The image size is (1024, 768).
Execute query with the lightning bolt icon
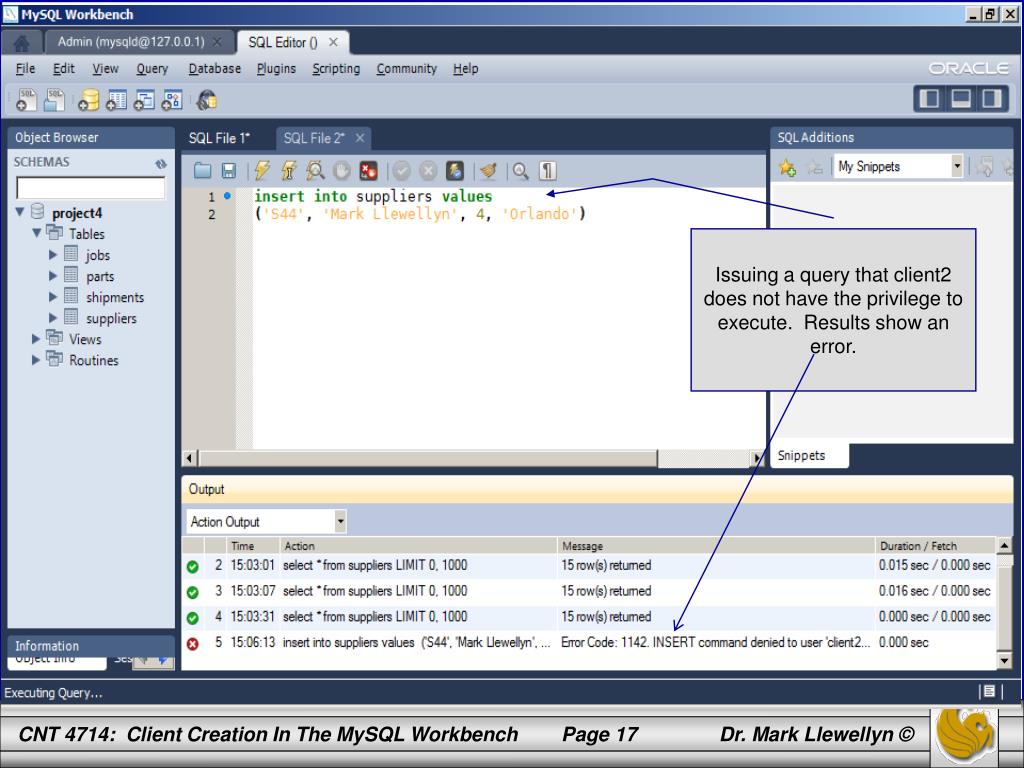tap(263, 170)
